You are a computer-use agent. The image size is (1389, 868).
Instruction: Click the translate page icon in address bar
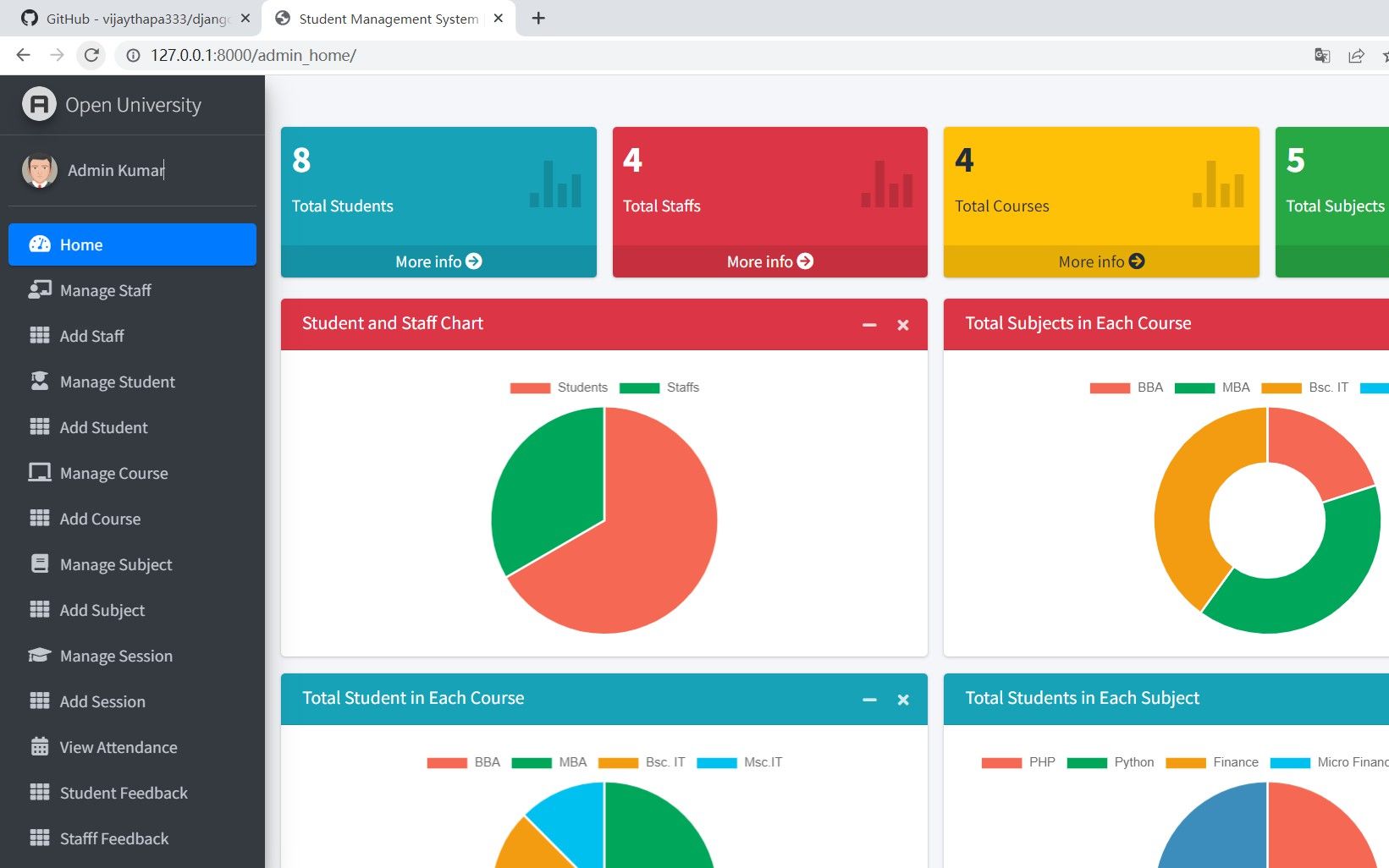pos(1322,55)
